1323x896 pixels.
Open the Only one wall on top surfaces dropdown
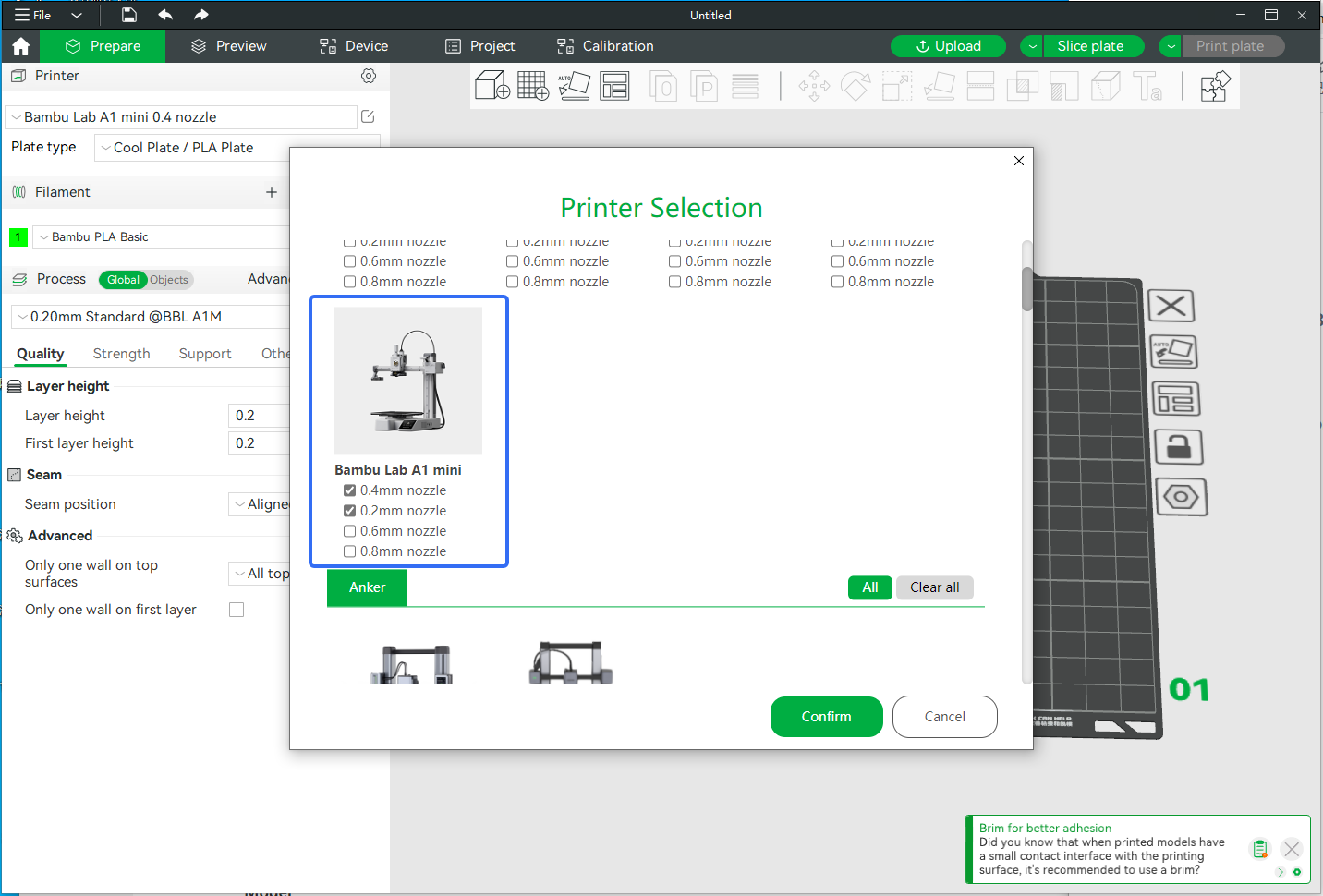click(261, 574)
